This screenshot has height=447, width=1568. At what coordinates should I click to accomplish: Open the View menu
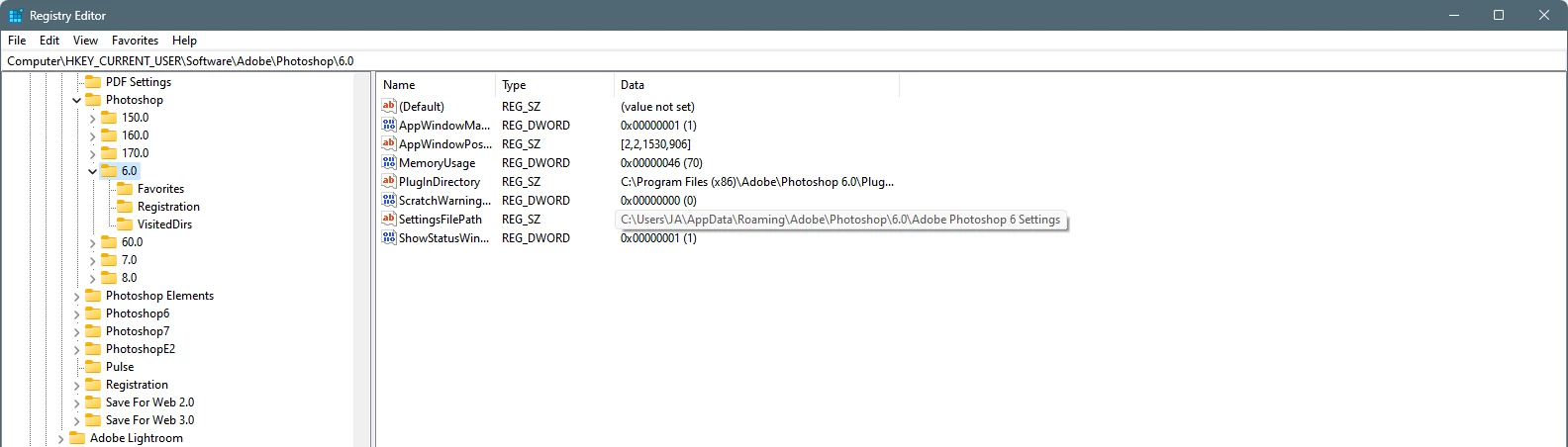(x=85, y=41)
